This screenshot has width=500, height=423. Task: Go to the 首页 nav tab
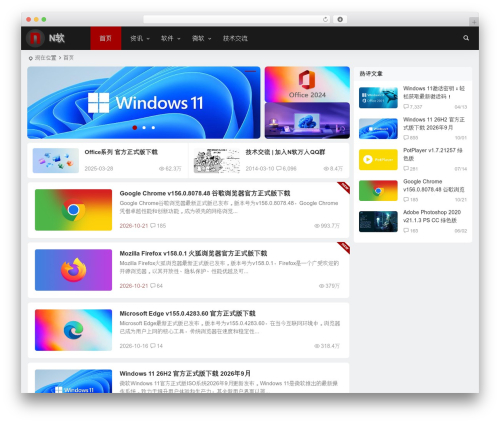tap(106, 38)
